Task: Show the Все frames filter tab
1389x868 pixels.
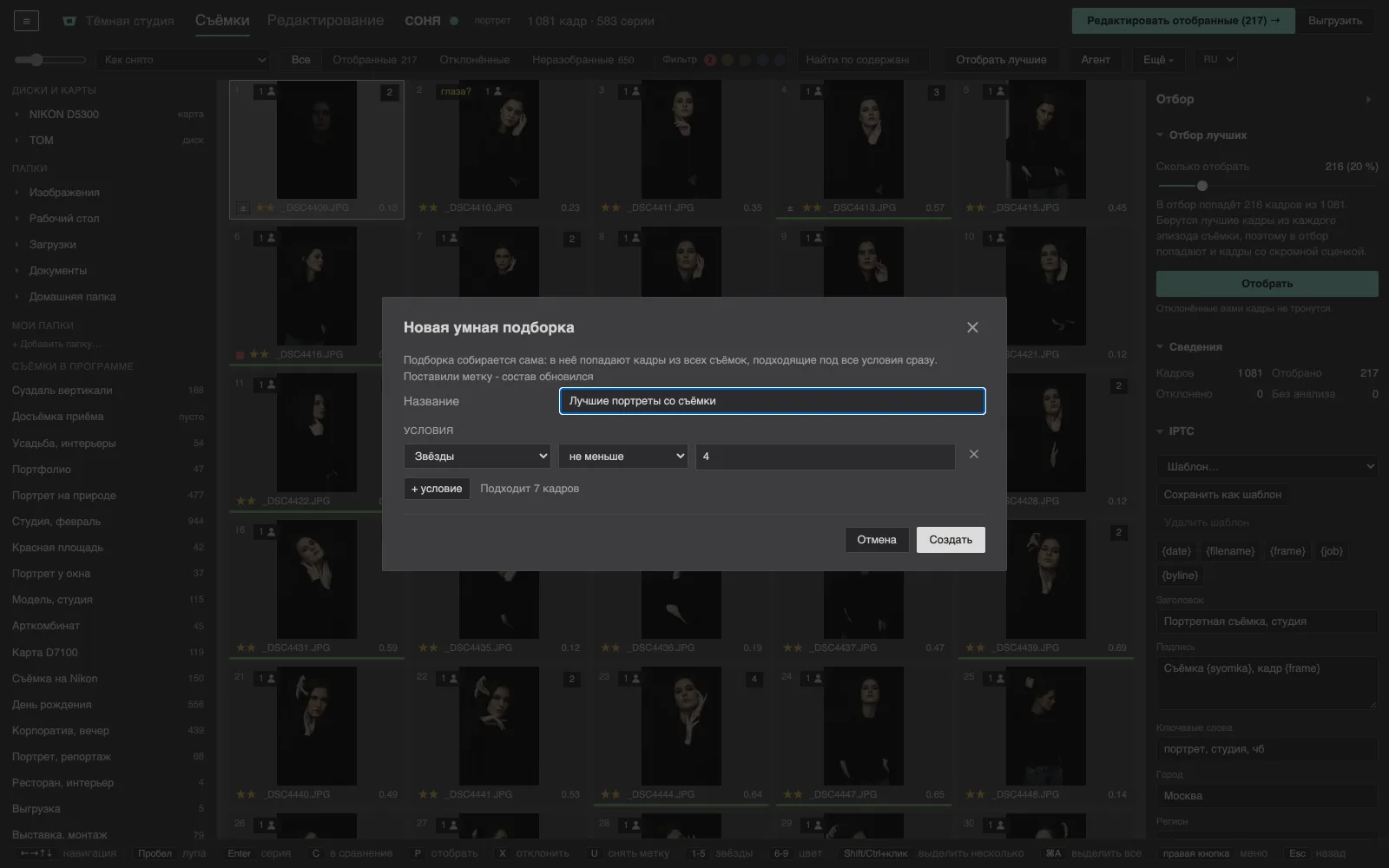Action: pos(301,60)
